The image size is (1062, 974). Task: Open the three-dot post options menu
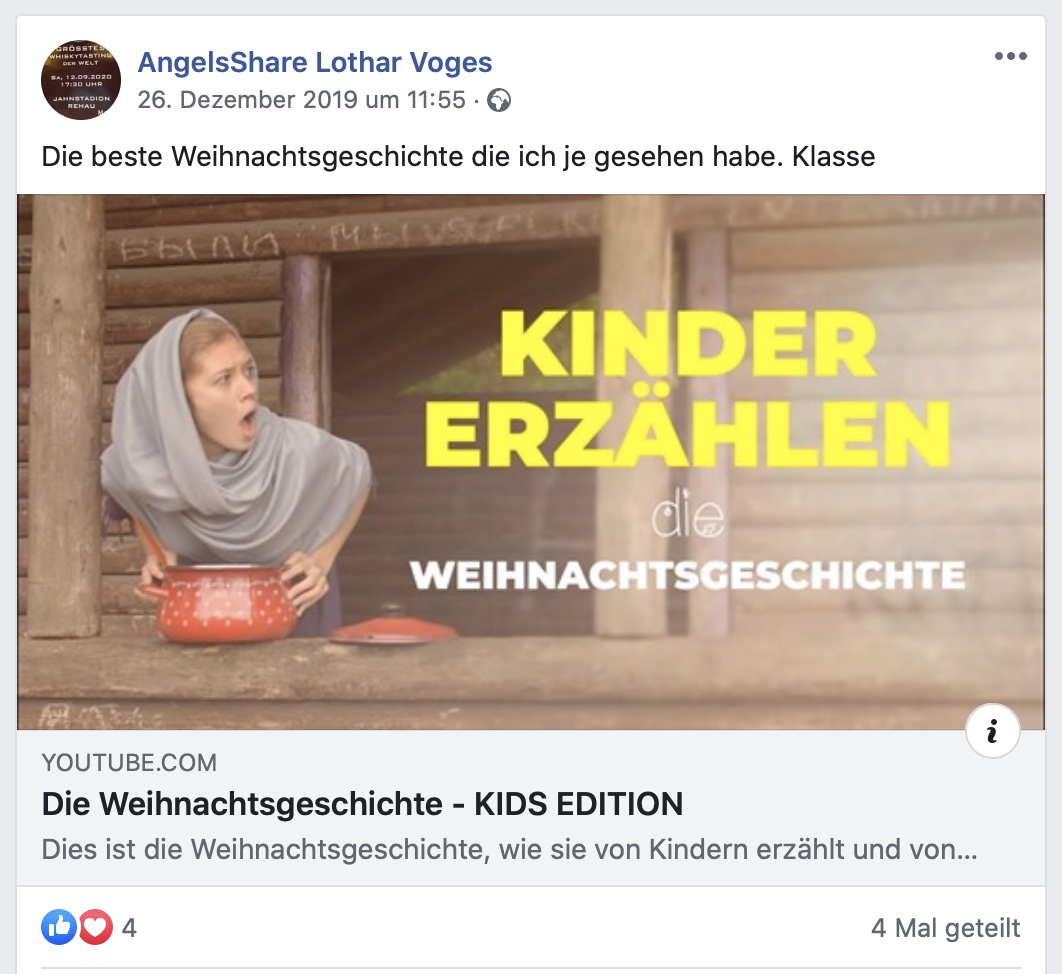tap(1011, 56)
